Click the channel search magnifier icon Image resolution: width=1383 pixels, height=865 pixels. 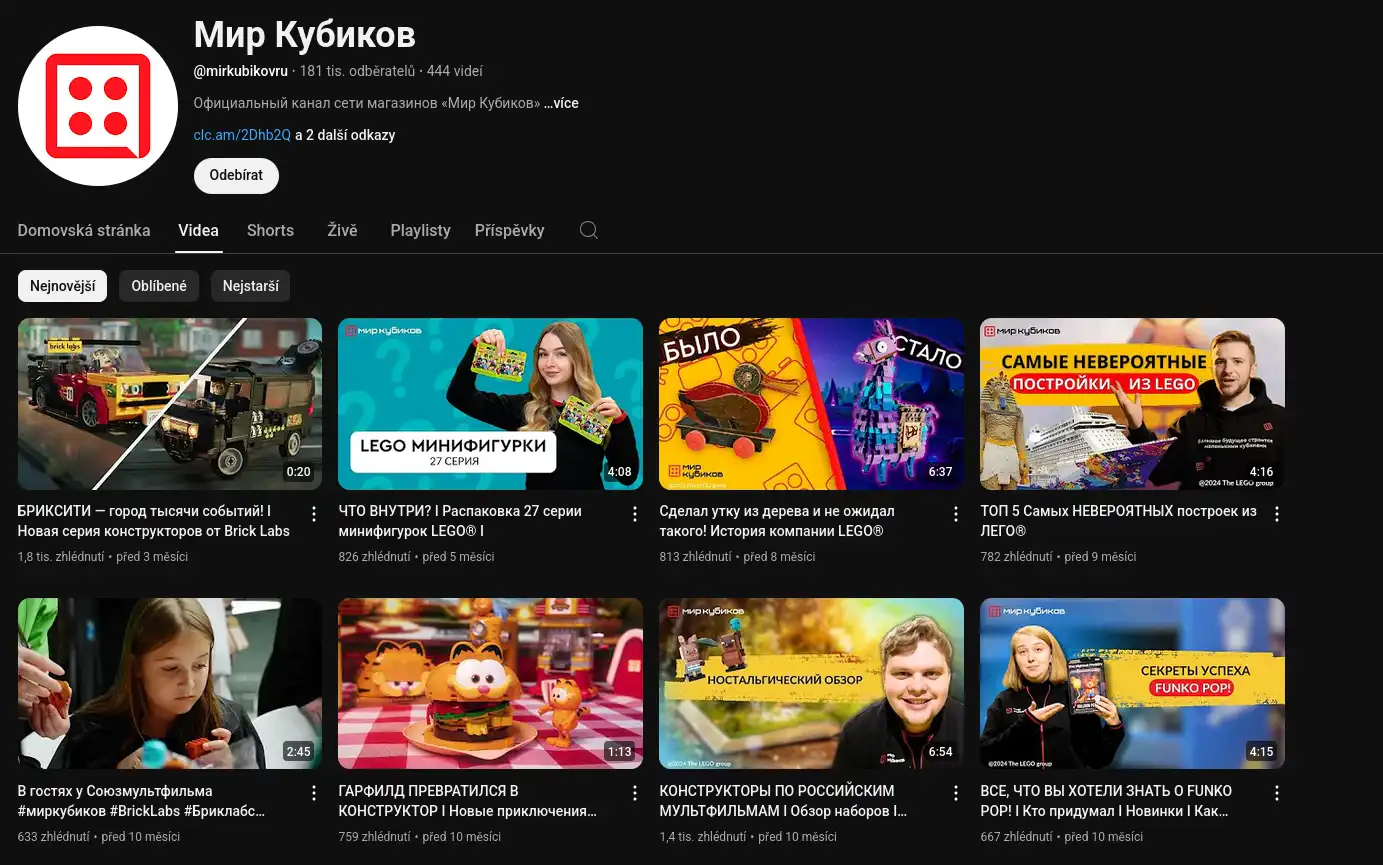589,230
